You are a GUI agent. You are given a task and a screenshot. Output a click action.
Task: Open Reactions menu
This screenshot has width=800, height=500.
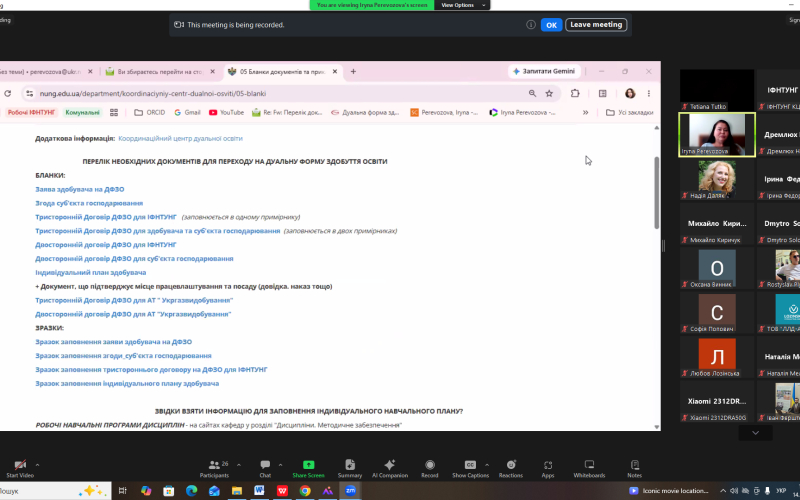(x=511, y=468)
